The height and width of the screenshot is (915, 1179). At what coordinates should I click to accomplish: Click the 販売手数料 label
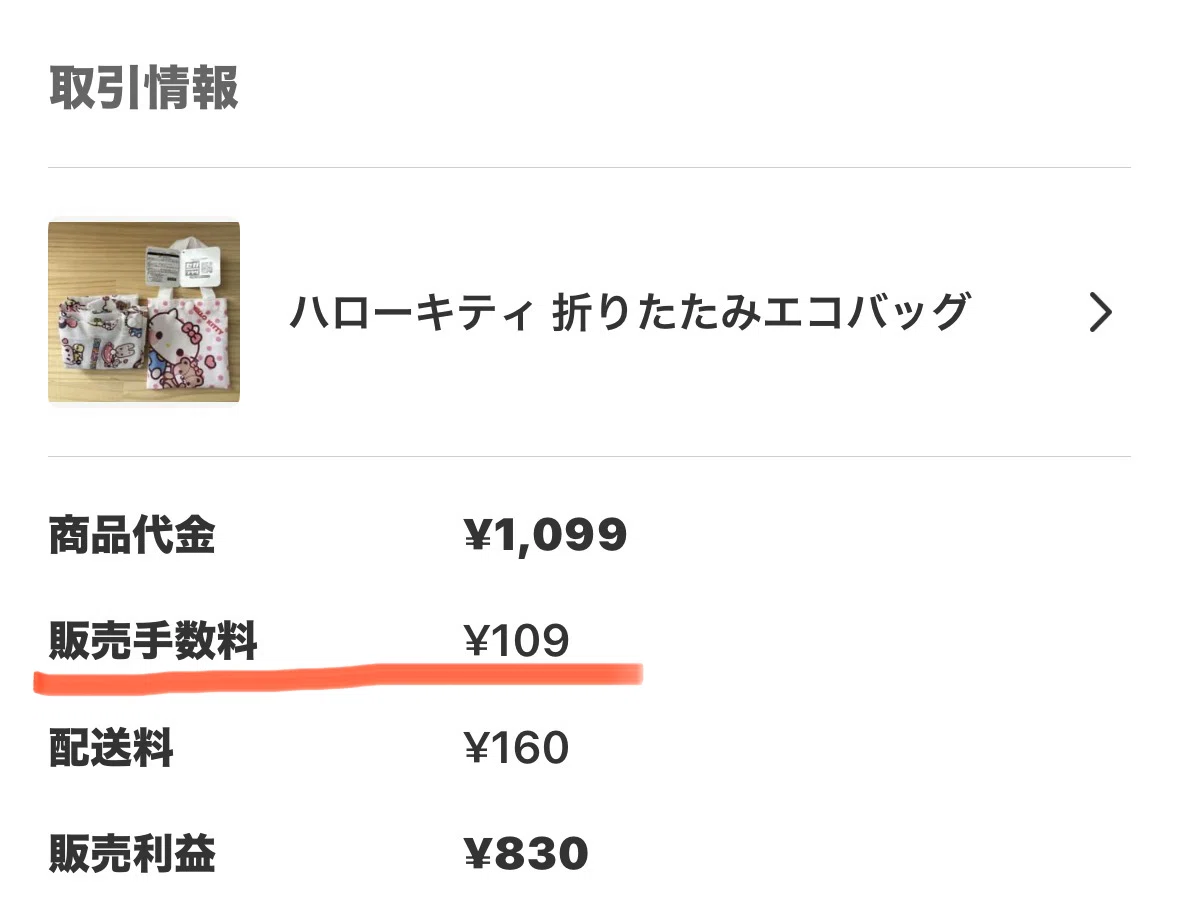153,641
